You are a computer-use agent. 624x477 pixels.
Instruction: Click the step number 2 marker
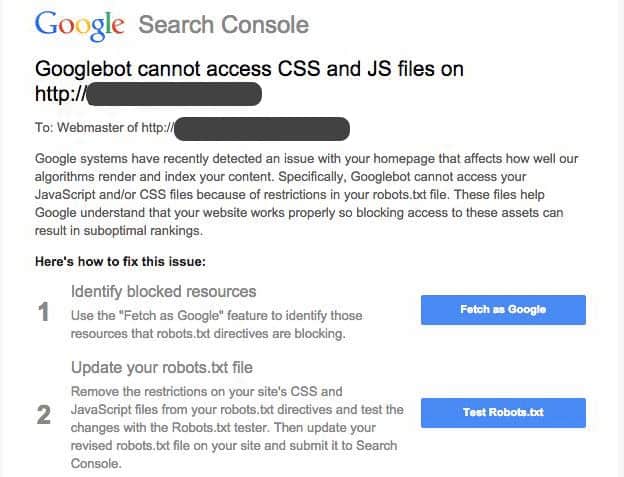[43, 414]
